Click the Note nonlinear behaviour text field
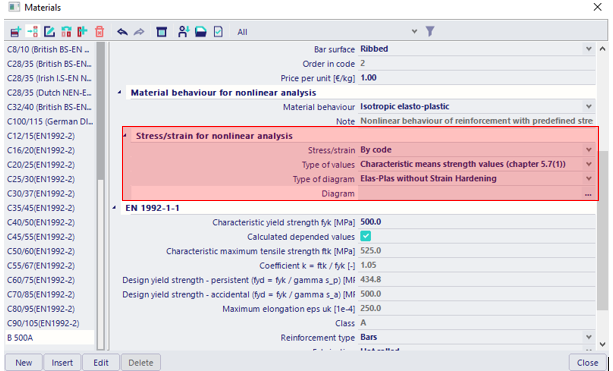This screenshot has width=613, height=371. [x=476, y=121]
